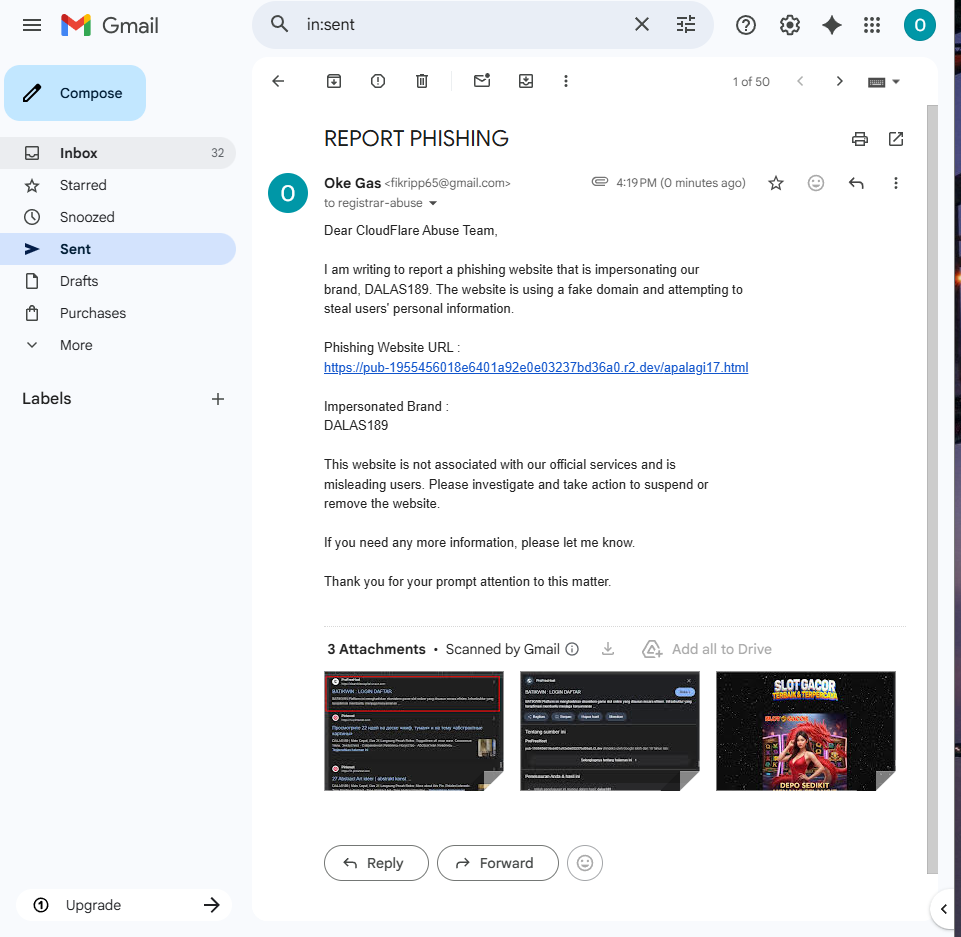Click the 4:19 PM timestamp
Viewport: 961px width, 937px height.
point(680,183)
